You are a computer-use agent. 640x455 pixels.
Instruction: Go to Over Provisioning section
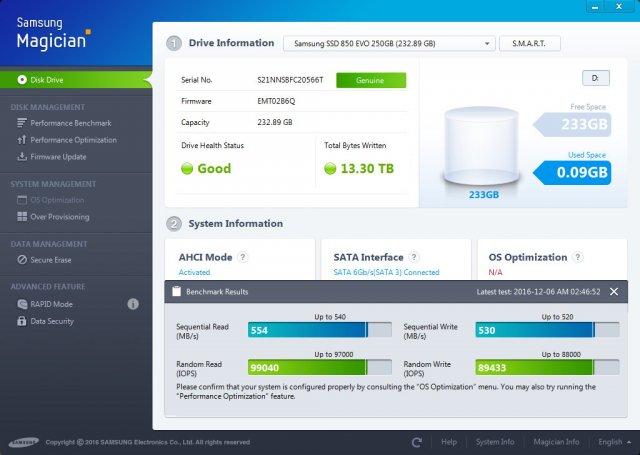[x=59, y=216]
